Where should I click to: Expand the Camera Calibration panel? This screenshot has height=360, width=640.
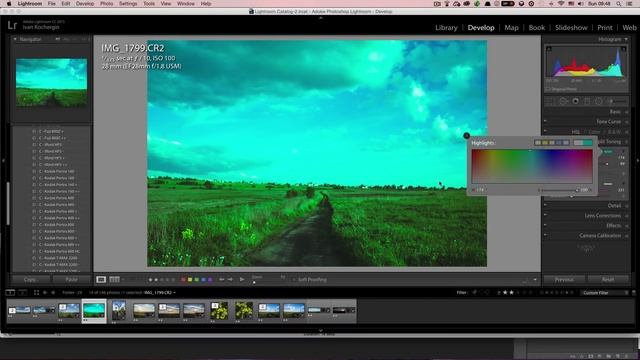[626, 236]
